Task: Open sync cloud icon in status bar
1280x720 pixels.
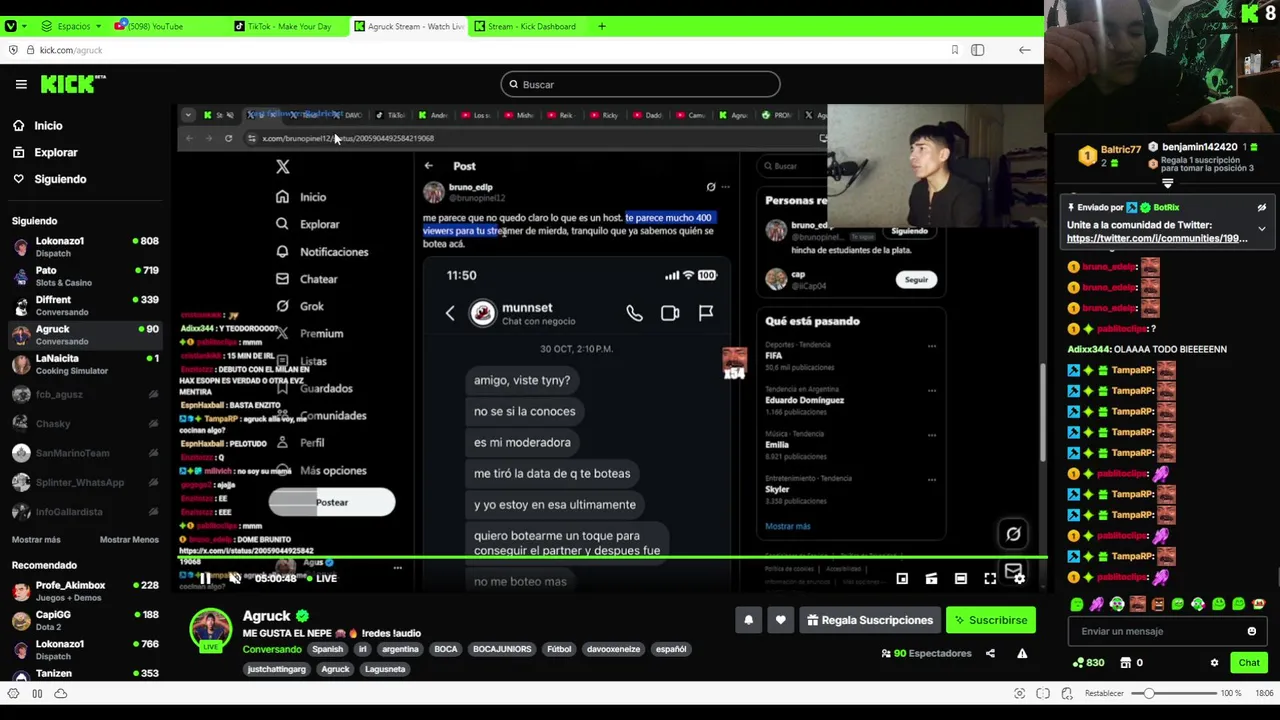Action: [60, 693]
